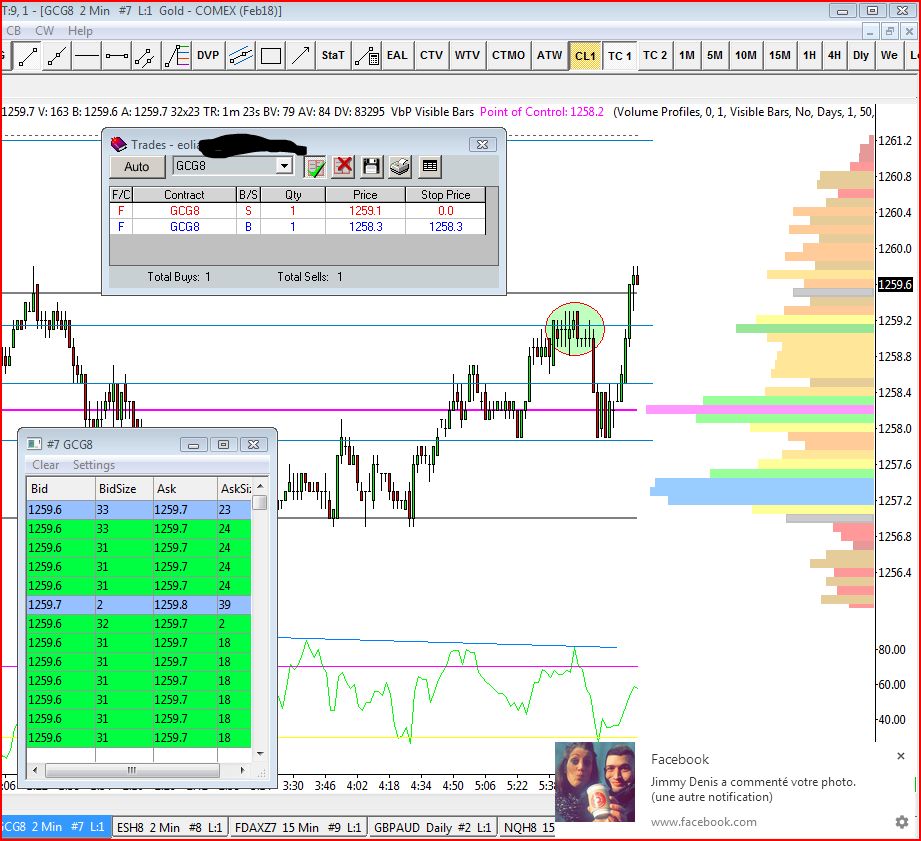Image resolution: width=921 pixels, height=841 pixels.
Task: Select the extending Ray tool
Action: tap(57, 56)
